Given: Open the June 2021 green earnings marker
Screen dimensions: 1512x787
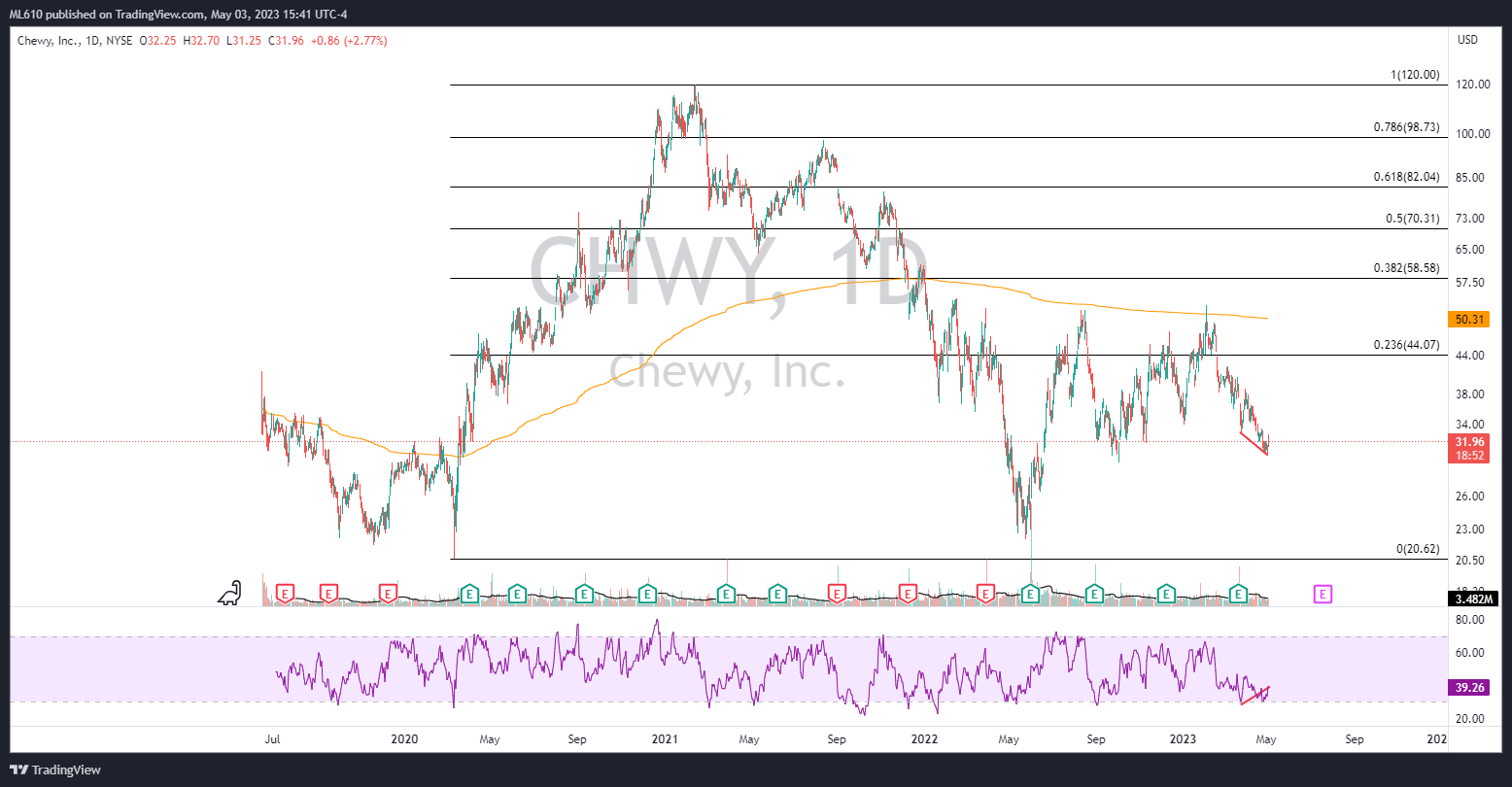Looking at the screenshot, I should 777,592.
